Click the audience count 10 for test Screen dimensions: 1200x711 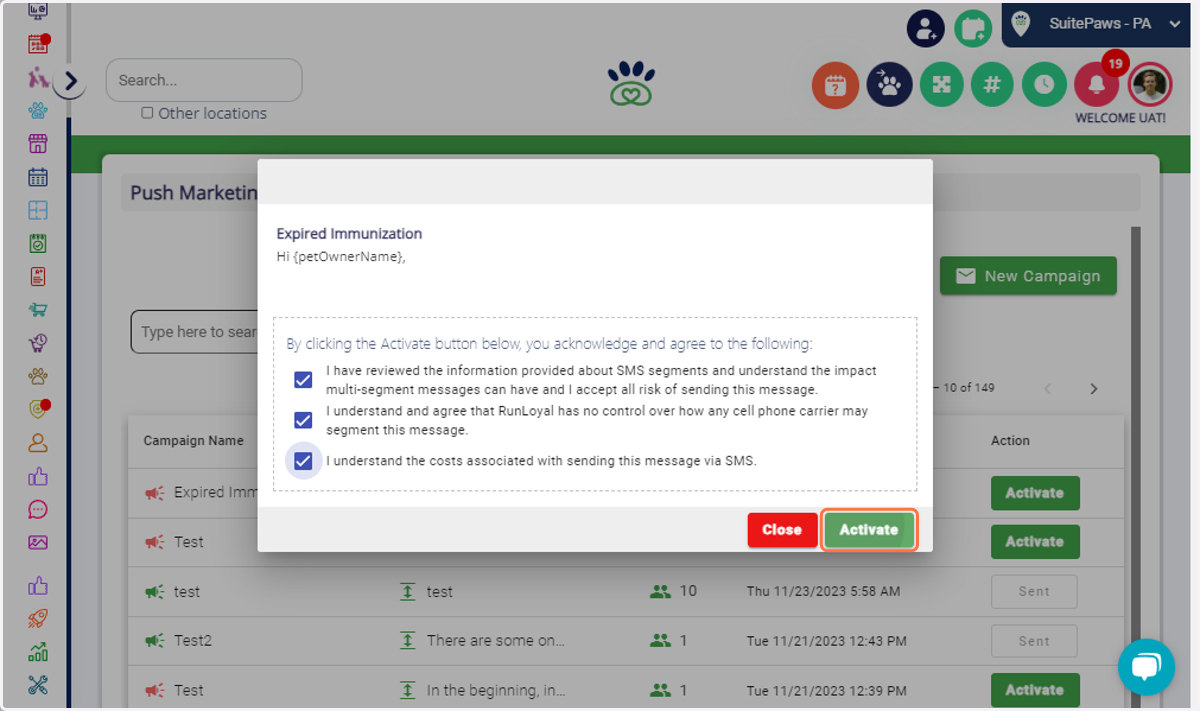[x=688, y=591]
